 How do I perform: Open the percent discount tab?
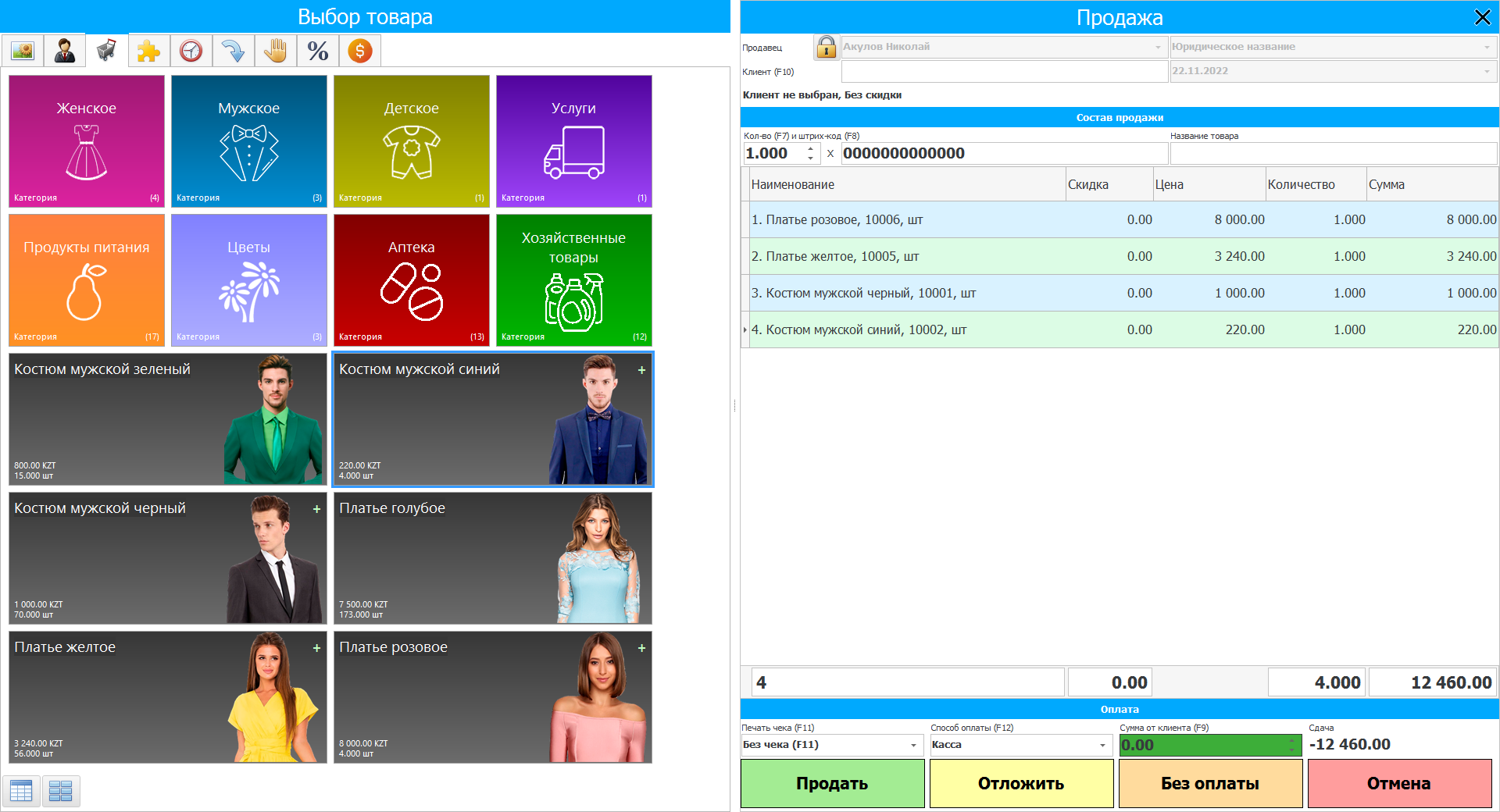(x=317, y=52)
